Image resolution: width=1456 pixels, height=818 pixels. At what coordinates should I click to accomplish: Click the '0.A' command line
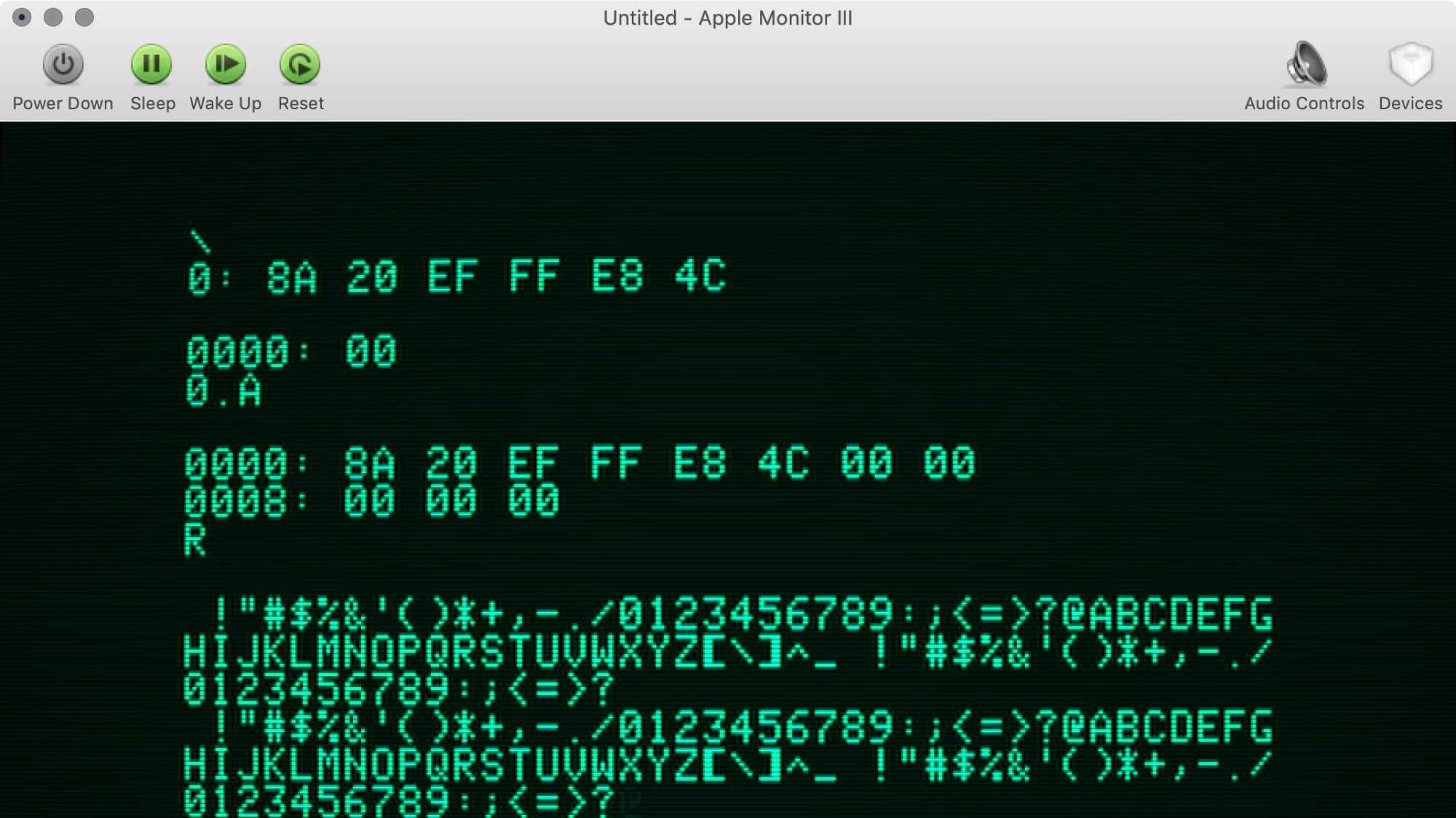223,391
